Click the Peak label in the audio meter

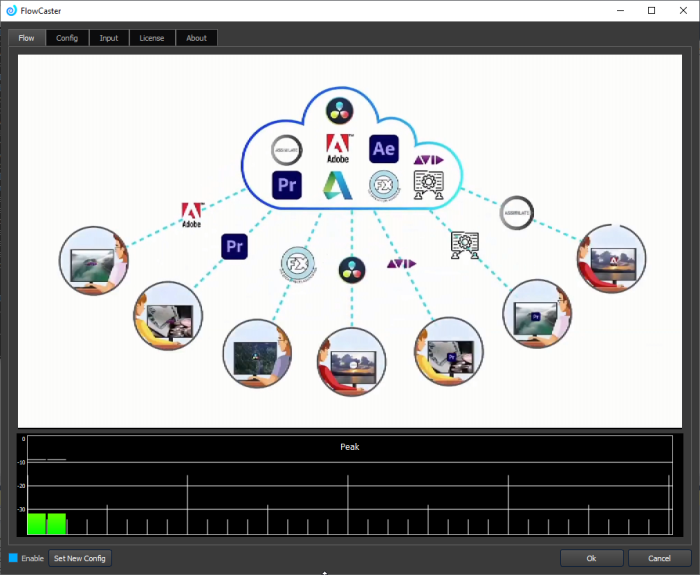tap(350, 447)
